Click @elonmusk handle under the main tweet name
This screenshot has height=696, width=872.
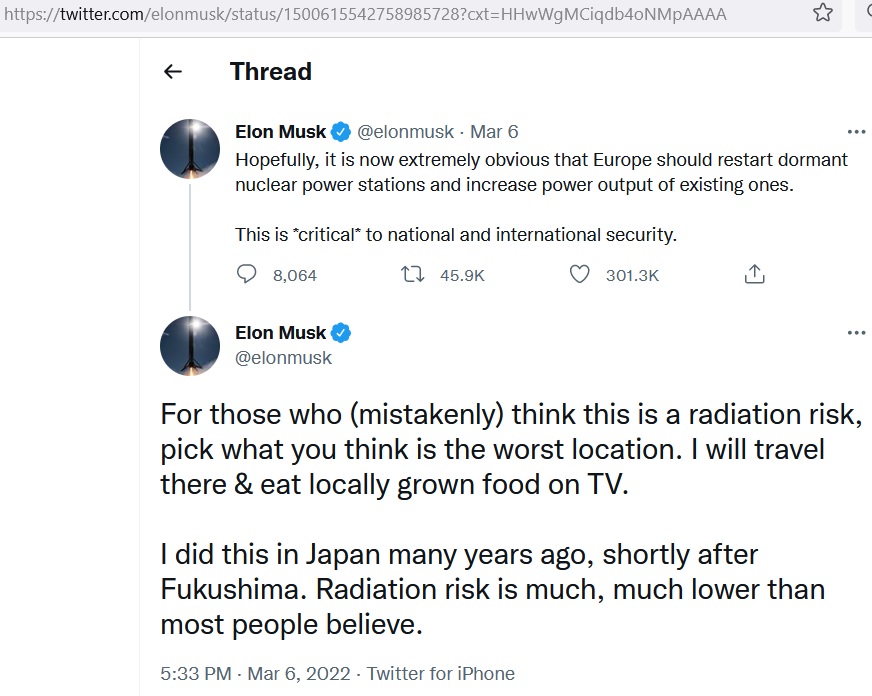coord(283,357)
